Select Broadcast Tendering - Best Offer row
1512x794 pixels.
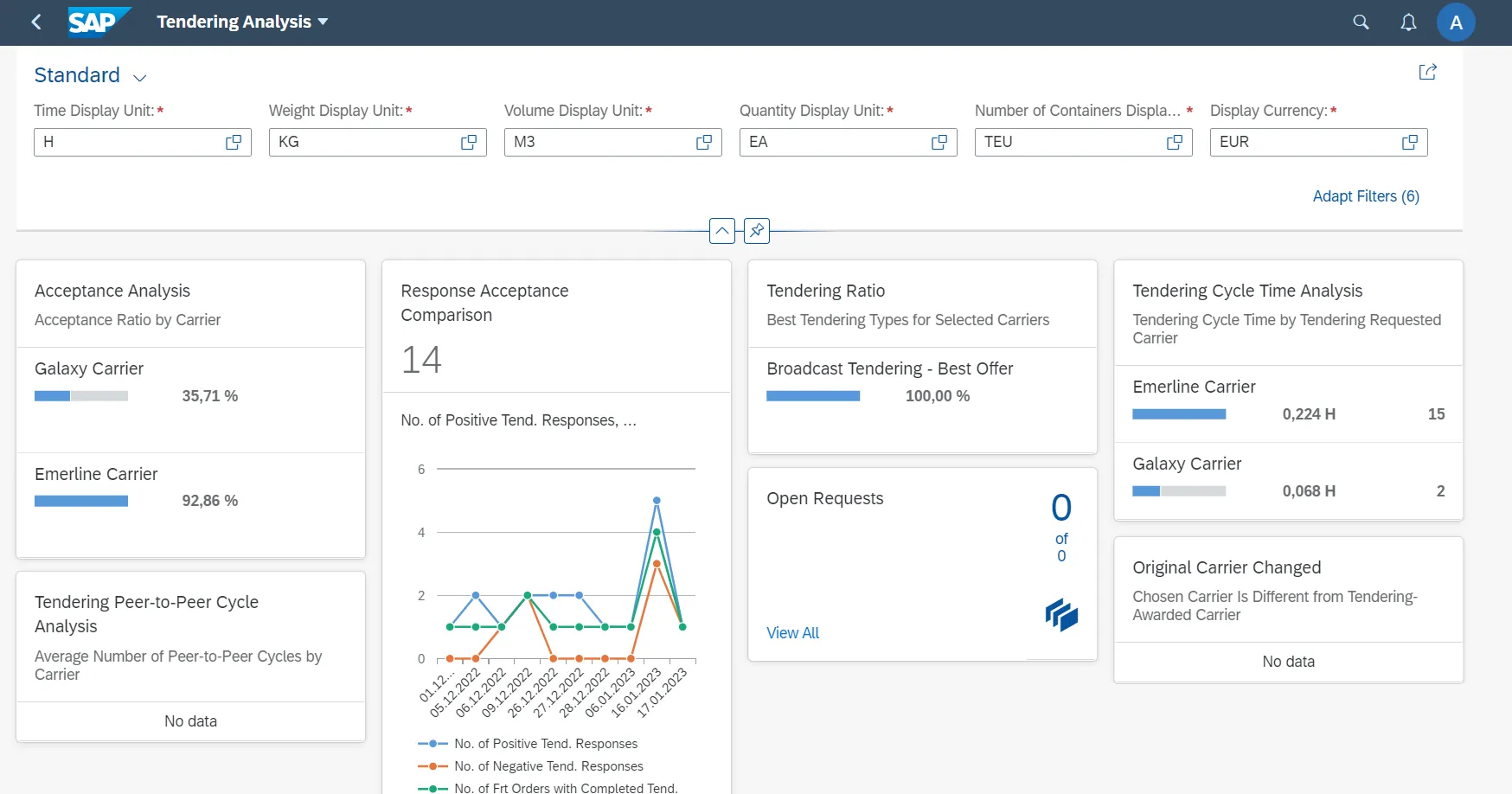[x=922, y=400]
